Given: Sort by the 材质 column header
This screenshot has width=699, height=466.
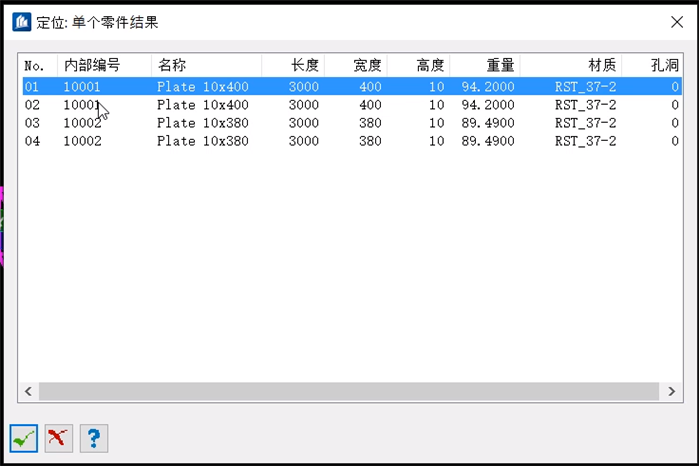Looking at the screenshot, I should pyautogui.click(x=602, y=66).
